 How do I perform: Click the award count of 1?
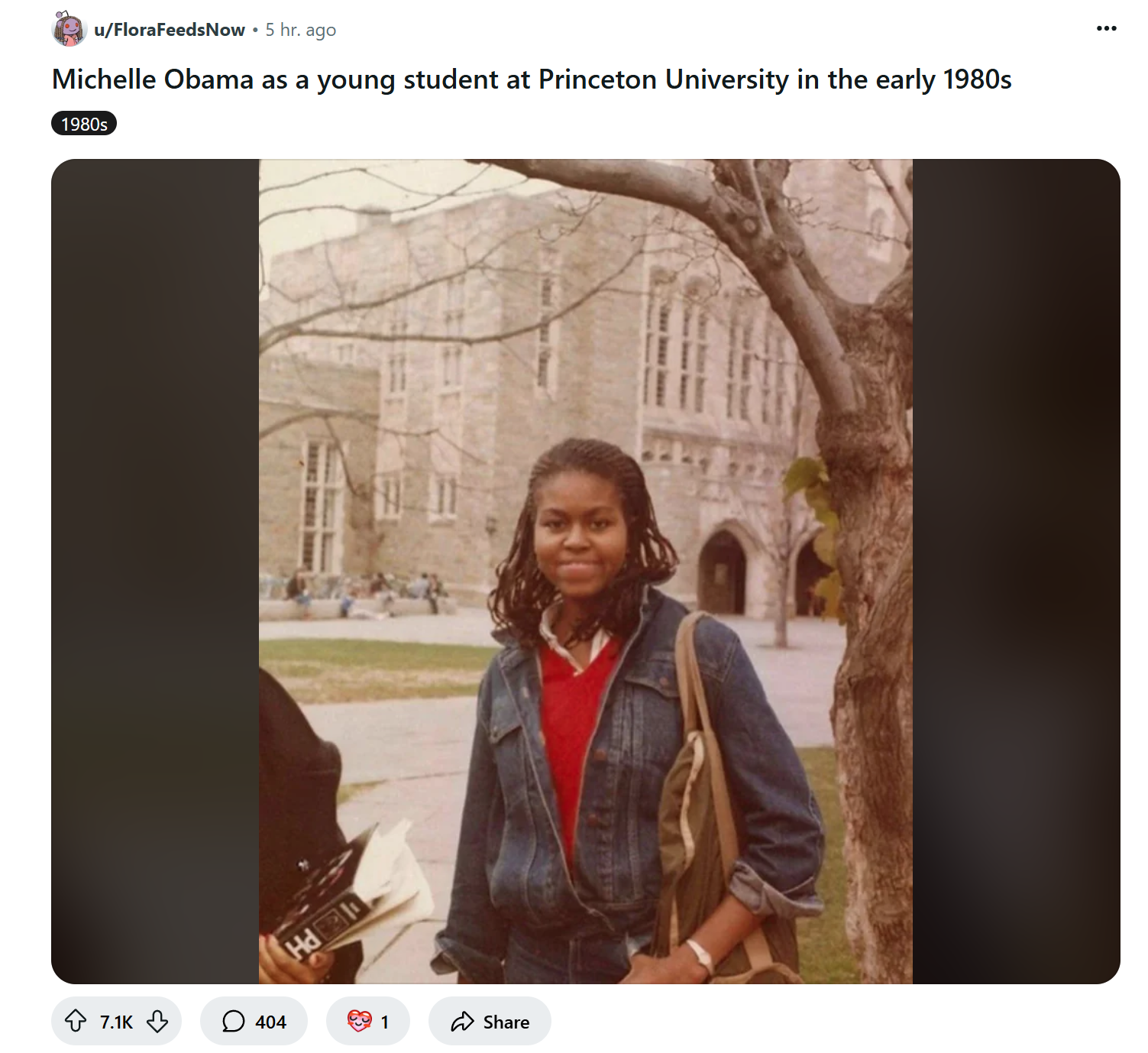coord(385,1022)
